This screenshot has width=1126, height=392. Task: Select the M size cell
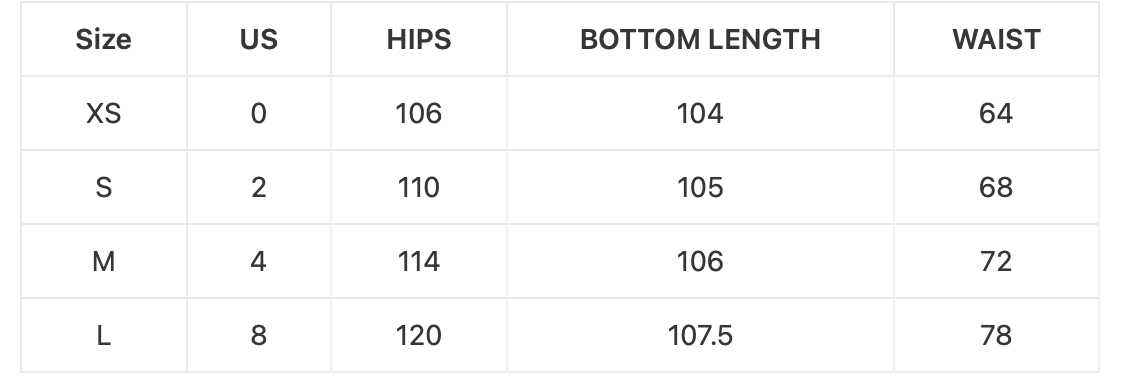pos(103,261)
